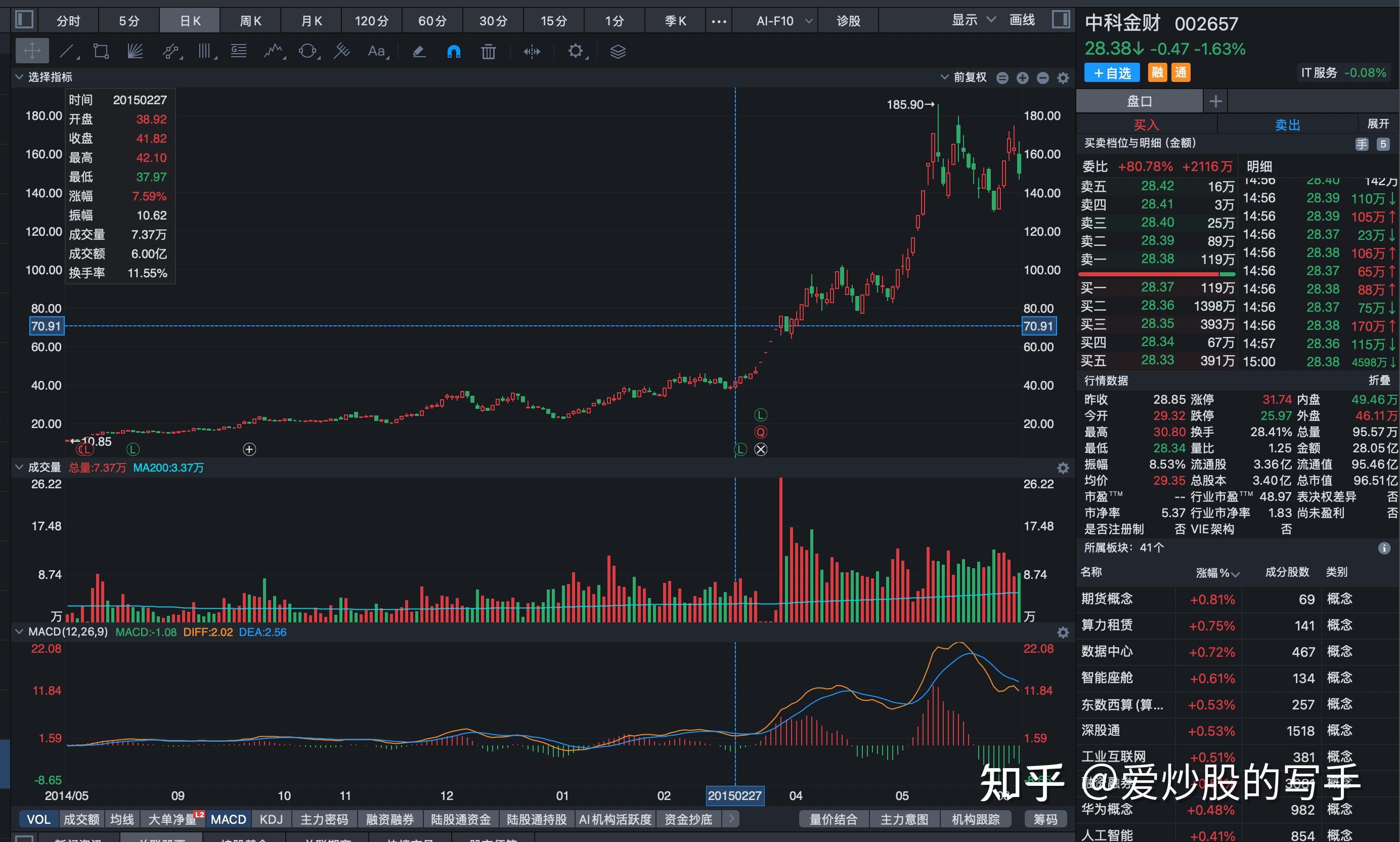Click the 20150227 date marker on timeline
The height and width of the screenshot is (842, 1400).
[734, 796]
